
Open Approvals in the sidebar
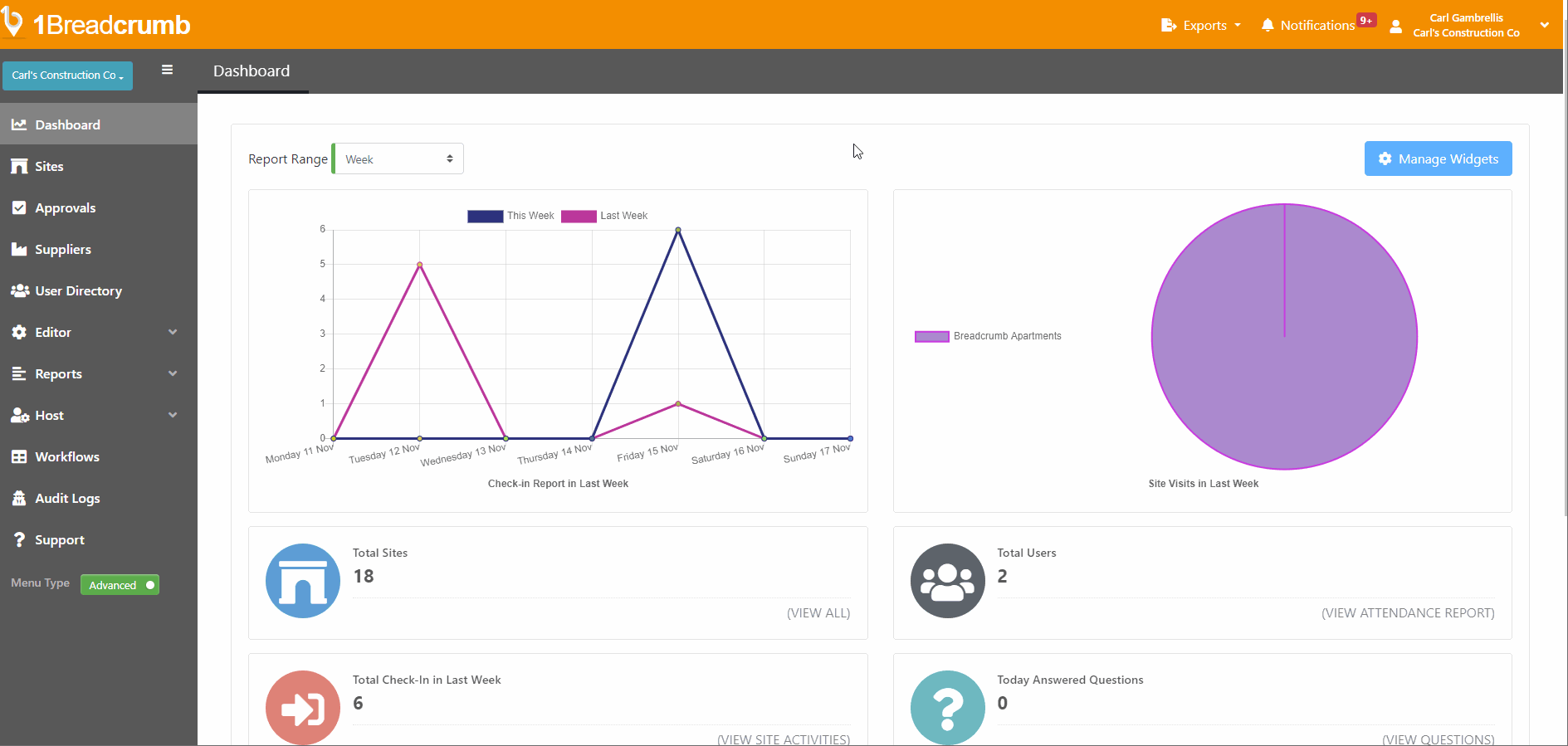(x=65, y=208)
